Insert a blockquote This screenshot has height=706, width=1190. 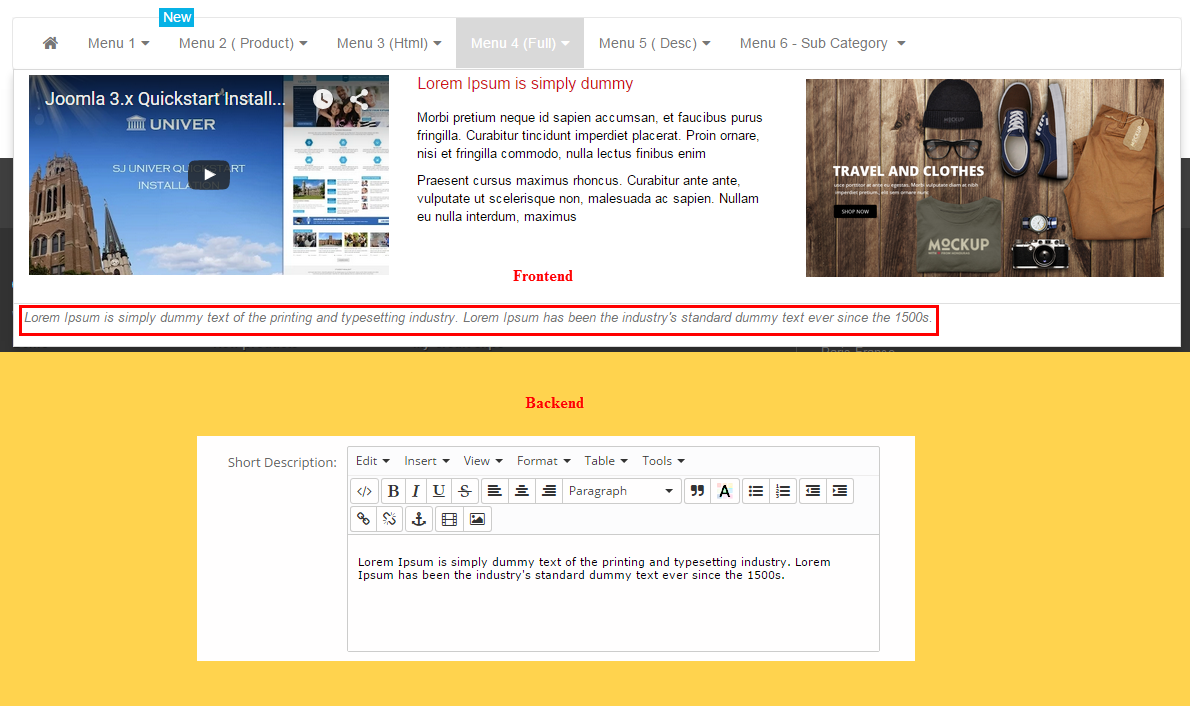point(697,491)
